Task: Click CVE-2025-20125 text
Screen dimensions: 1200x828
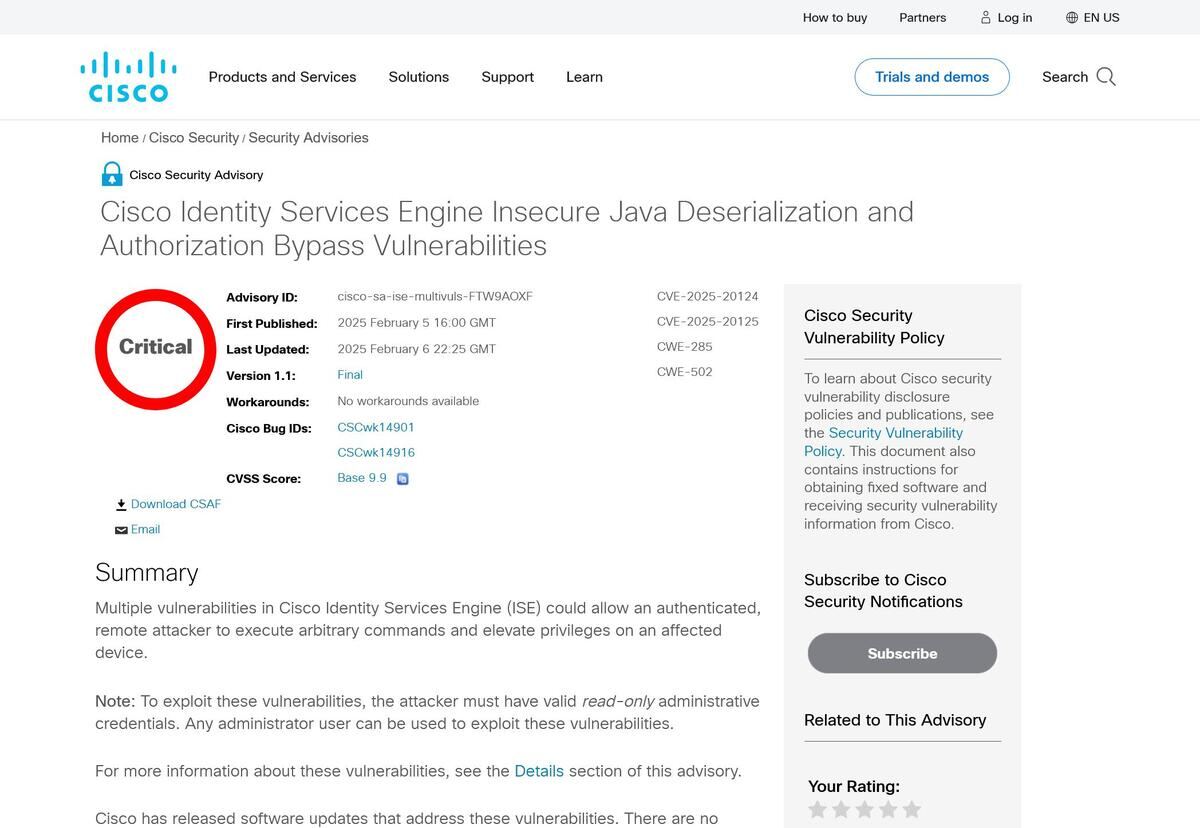Action: 708,322
